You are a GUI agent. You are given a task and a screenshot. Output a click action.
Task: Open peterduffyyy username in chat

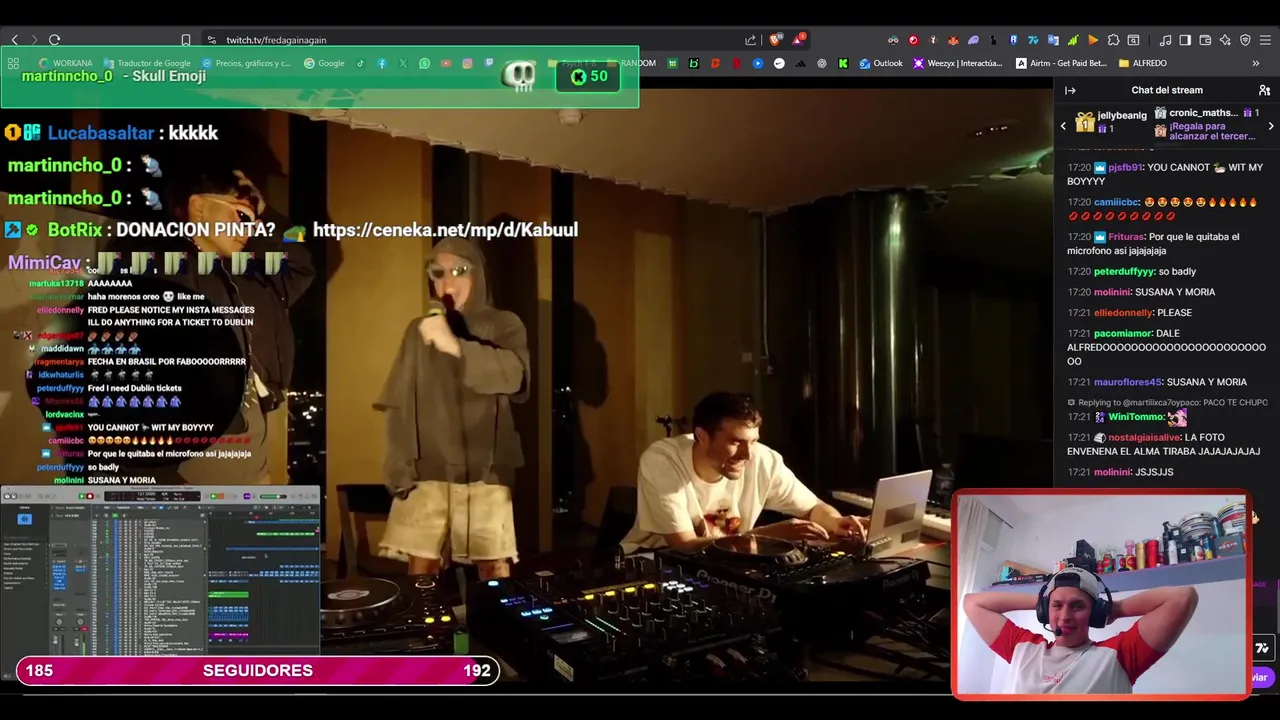pos(1124,272)
